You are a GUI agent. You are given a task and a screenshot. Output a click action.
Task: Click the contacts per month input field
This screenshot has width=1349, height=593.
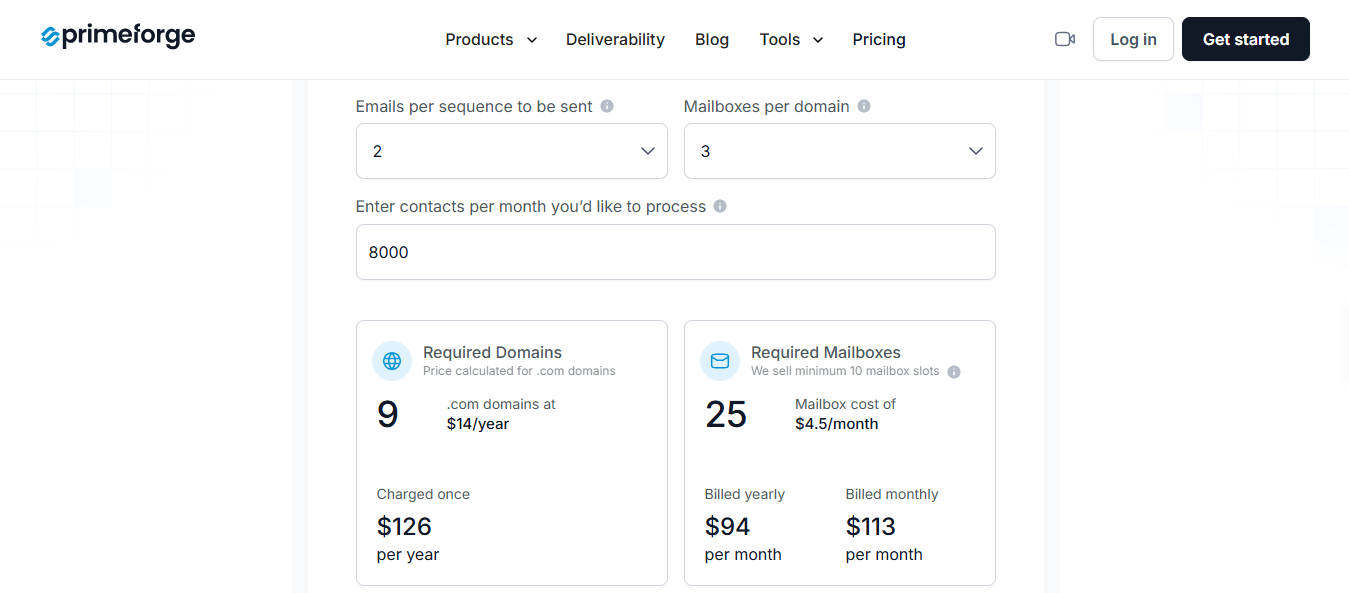[x=676, y=252]
